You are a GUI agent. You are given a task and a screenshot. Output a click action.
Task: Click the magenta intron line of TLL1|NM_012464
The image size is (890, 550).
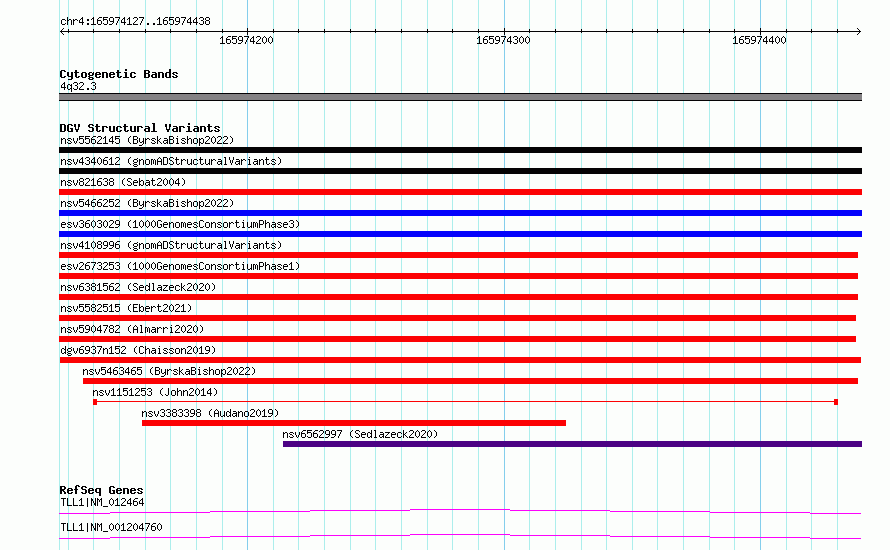[460, 511]
